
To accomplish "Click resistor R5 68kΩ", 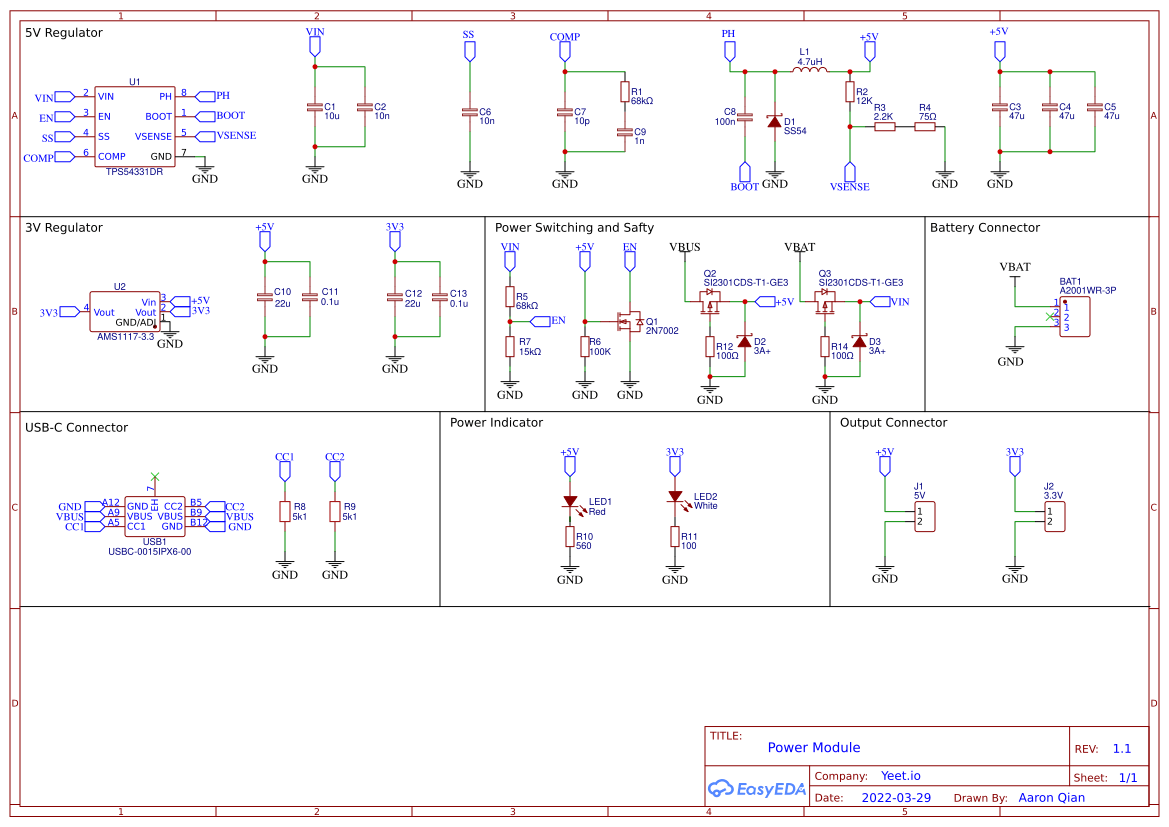I will click(510, 297).
